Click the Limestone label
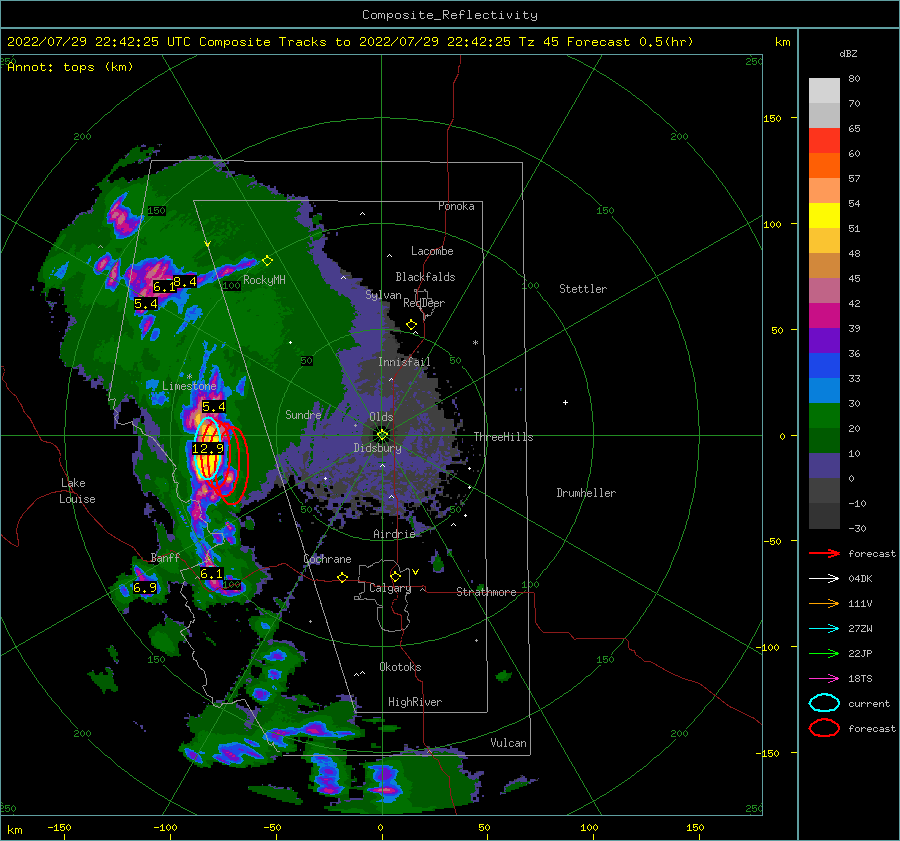 click(x=189, y=386)
